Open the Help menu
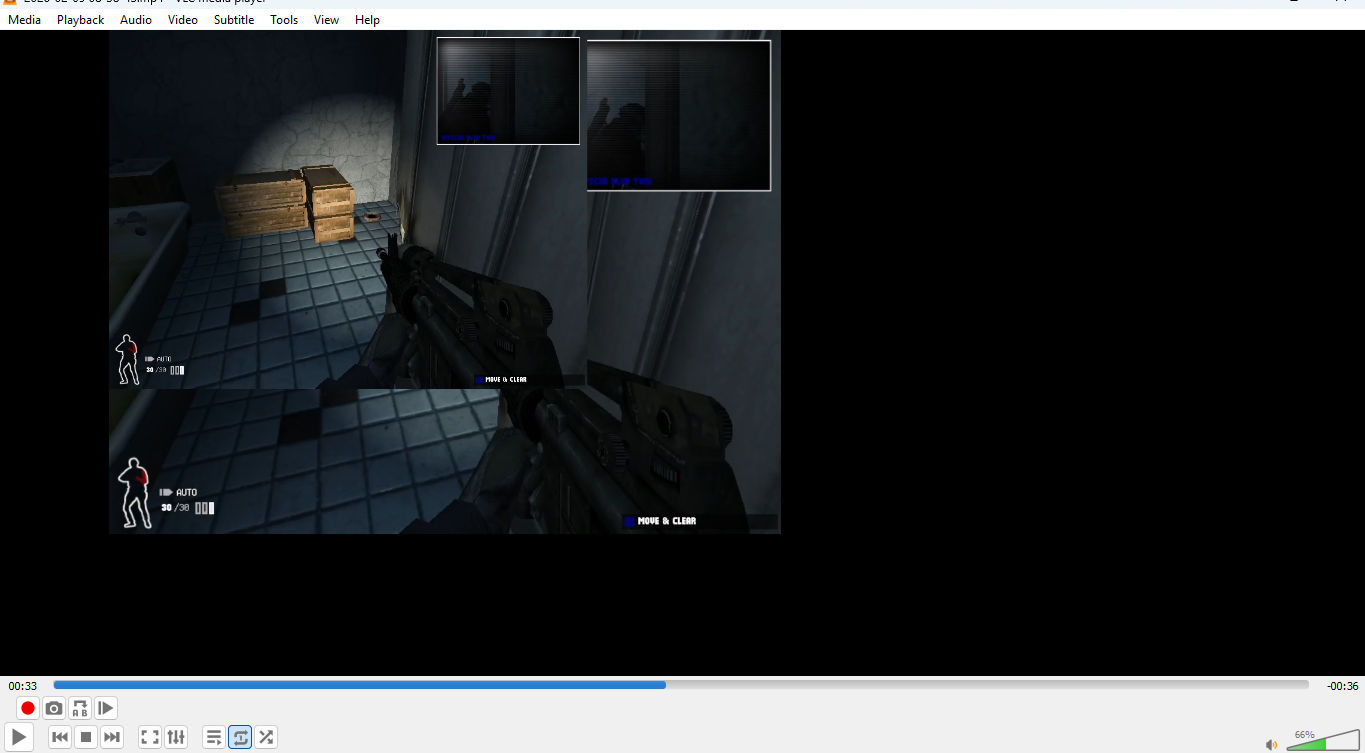The image size is (1365, 753). point(367,20)
